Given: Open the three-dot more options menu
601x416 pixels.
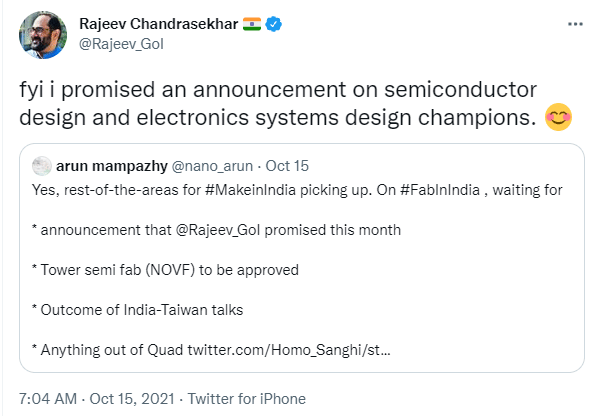Looking at the screenshot, I should click(x=570, y=23).
